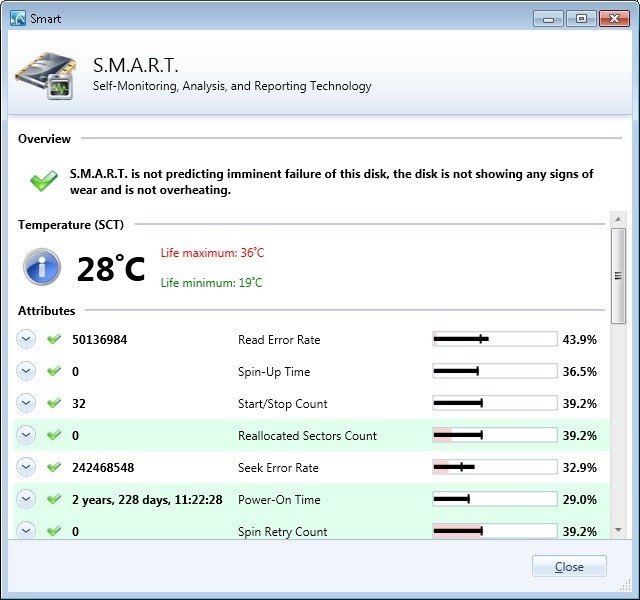
Task: Click the 28°C current temperature reading
Action: coord(111,269)
